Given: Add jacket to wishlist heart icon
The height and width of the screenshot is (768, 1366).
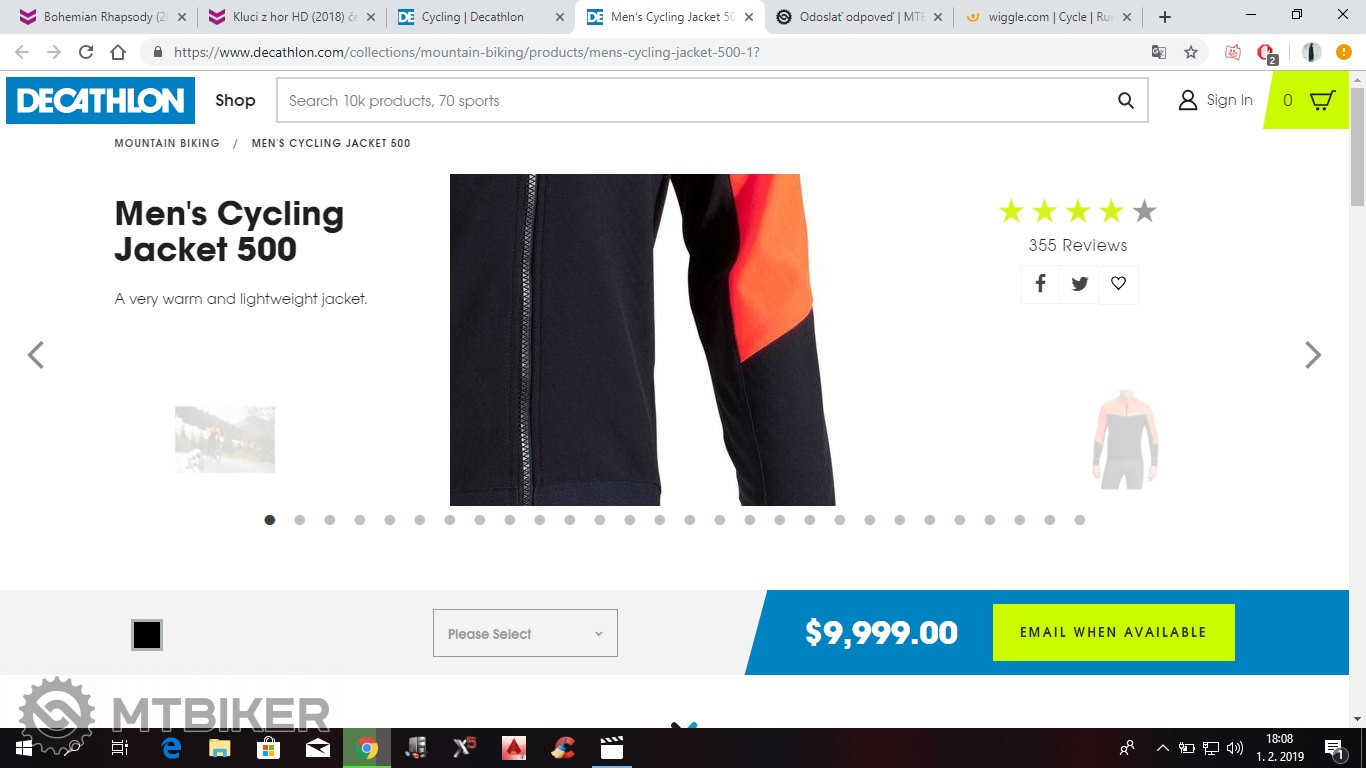Looking at the screenshot, I should click(1118, 284).
